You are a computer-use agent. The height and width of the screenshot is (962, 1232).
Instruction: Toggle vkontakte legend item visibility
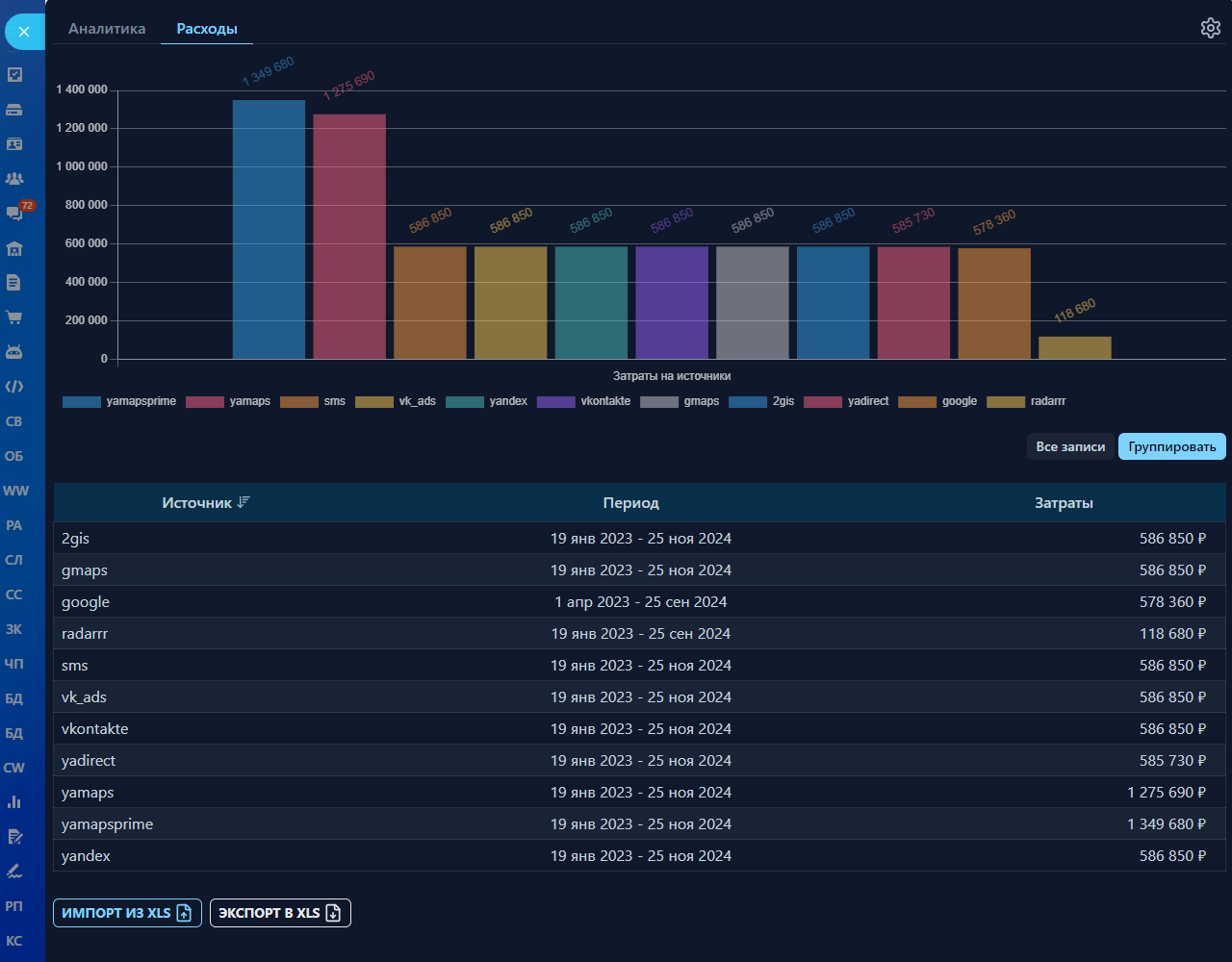pos(584,401)
